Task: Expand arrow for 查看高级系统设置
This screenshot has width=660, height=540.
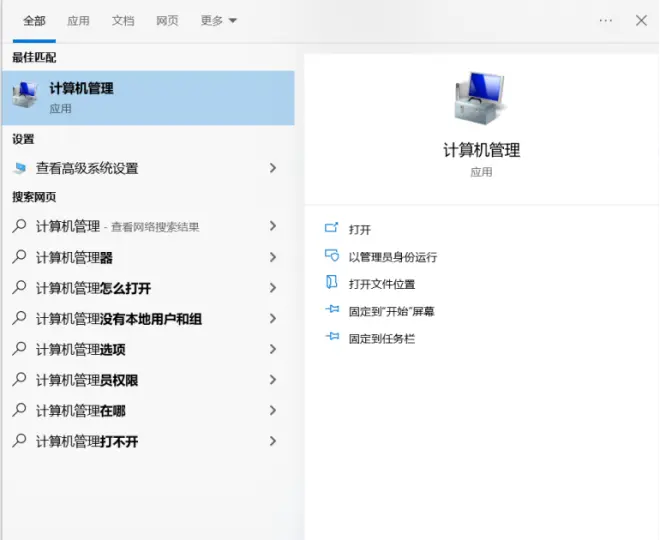Action: pyautogui.click(x=273, y=168)
